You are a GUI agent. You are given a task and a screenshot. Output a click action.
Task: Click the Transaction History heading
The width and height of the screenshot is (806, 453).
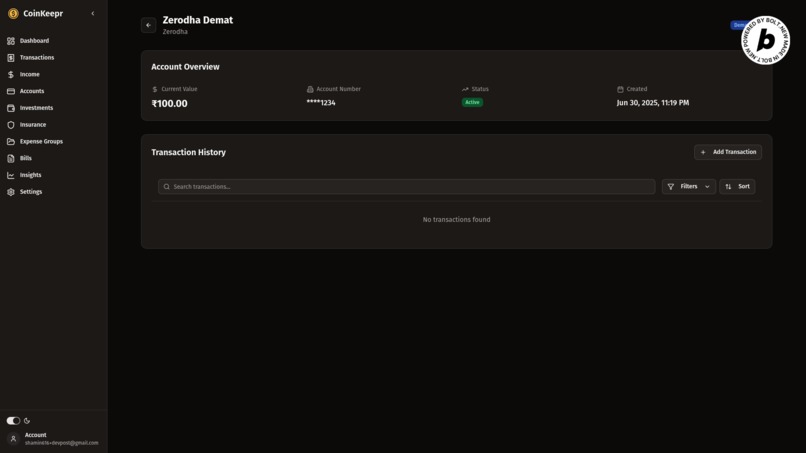pos(189,152)
